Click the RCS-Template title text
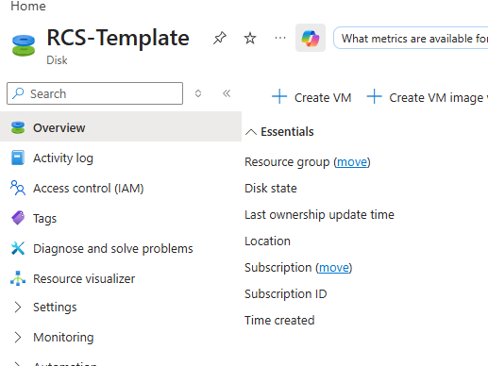Image resolution: width=488 pixels, height=366 pixels. (x=118, y=37)
